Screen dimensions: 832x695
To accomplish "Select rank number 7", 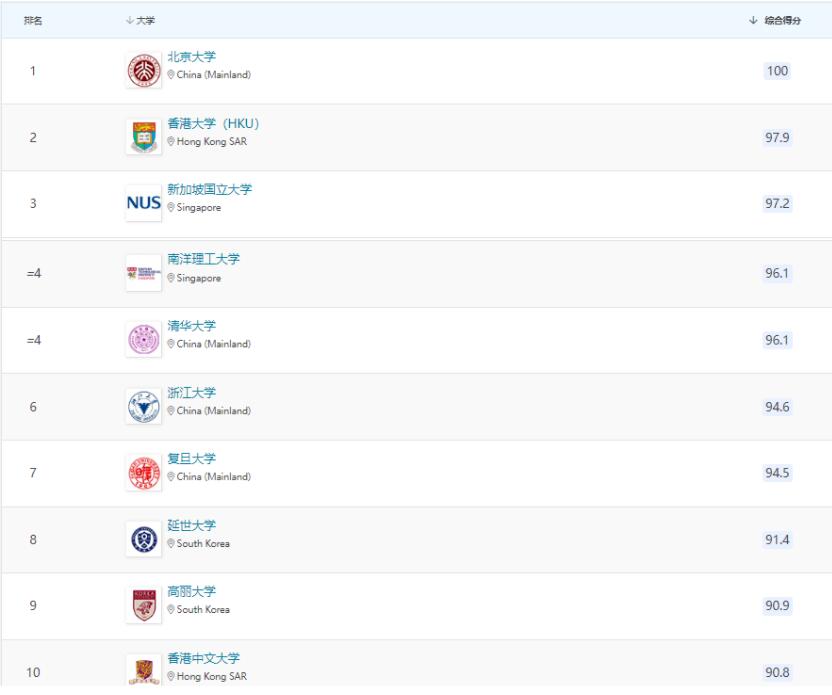I will point(33,473).
